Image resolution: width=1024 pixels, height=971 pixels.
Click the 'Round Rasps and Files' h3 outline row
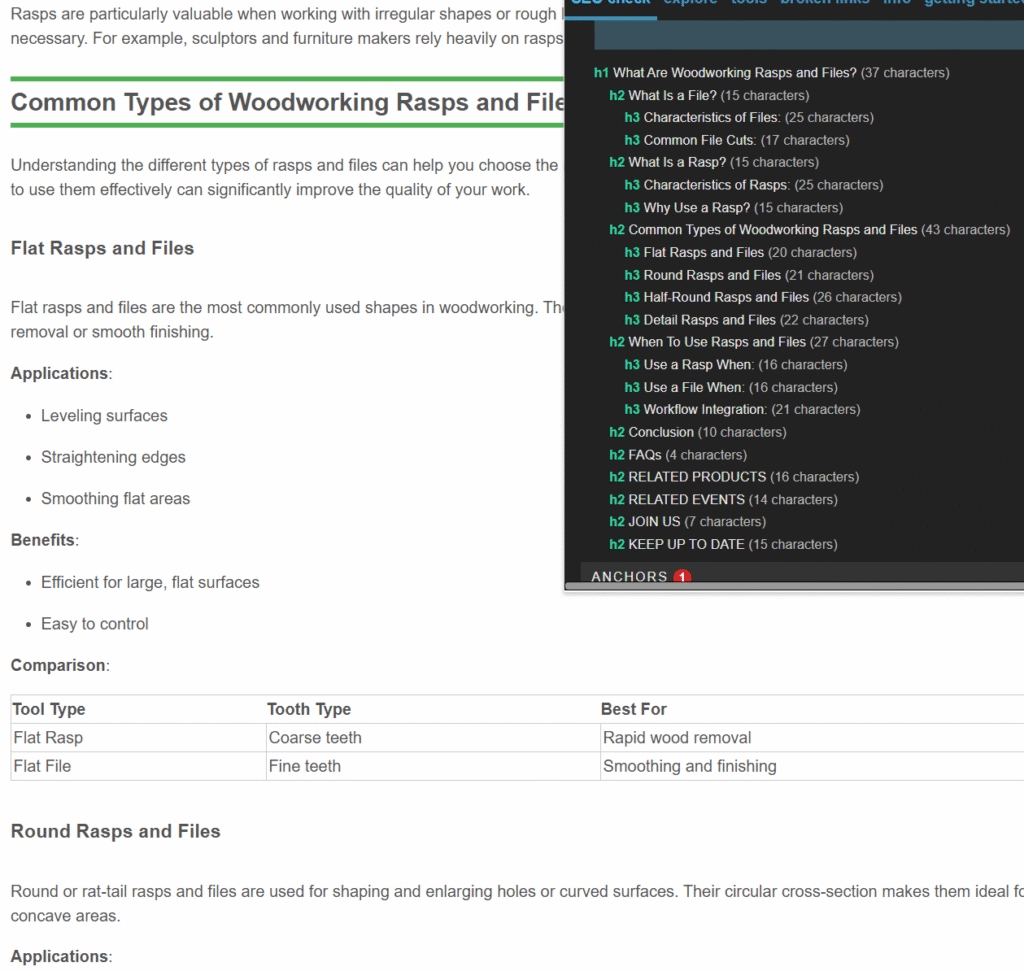point(748,276)
